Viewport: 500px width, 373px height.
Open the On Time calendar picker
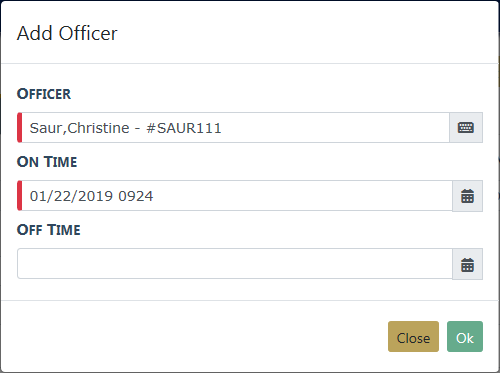pyautogui.click(x=467, y=196)
